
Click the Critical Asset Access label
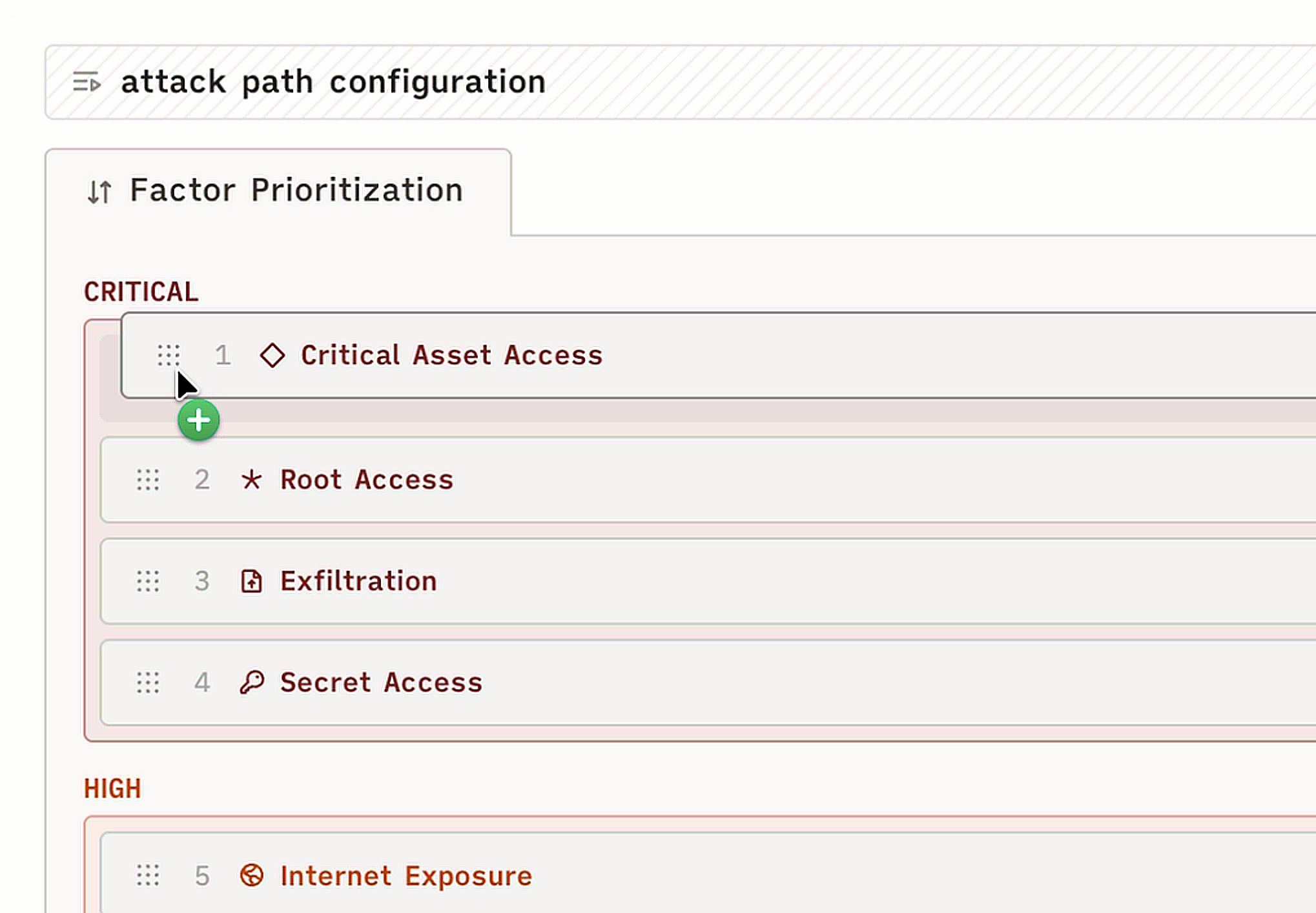[x=451, y=355]
